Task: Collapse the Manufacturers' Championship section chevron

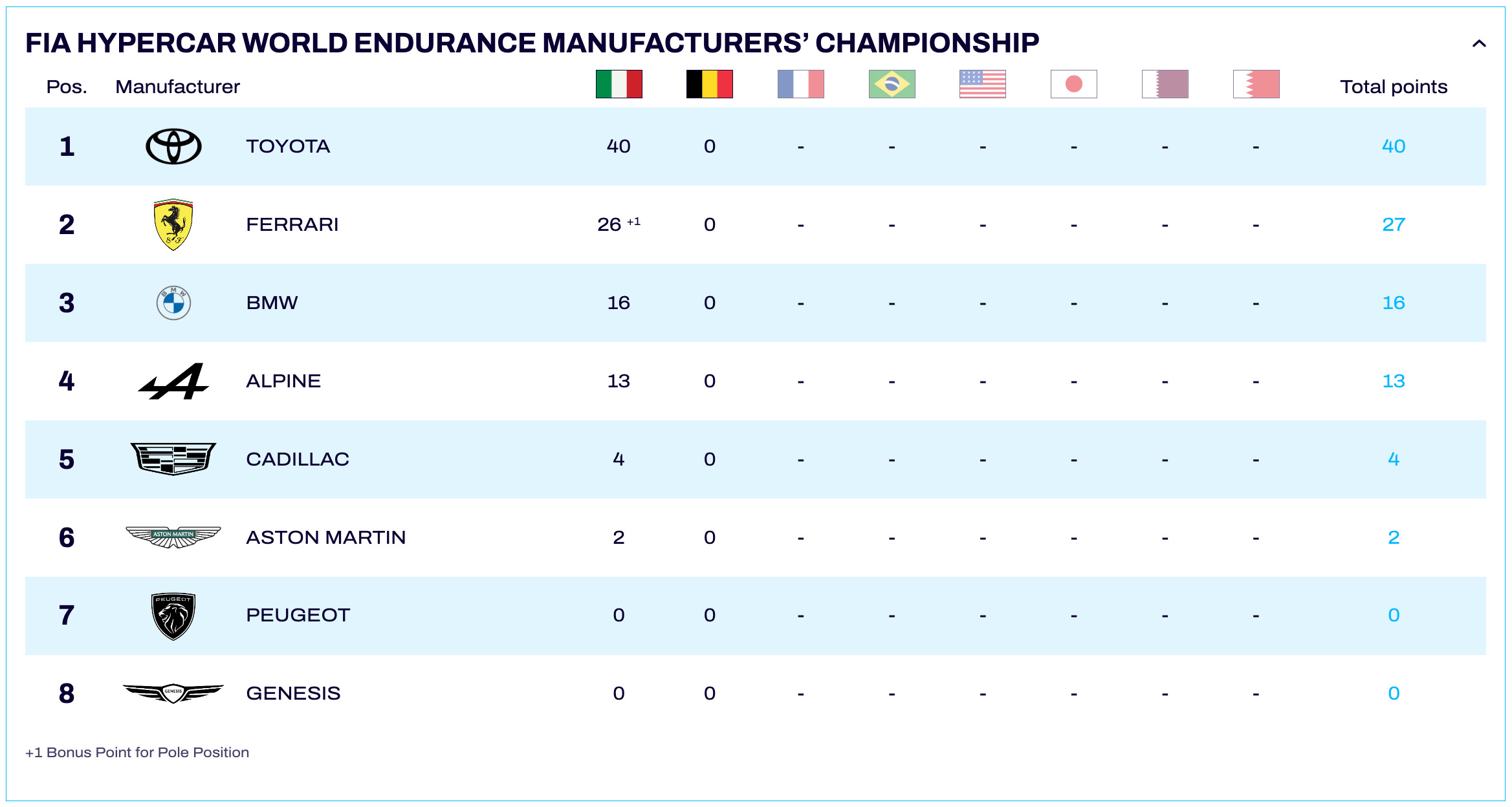Action: (1479, 44)
